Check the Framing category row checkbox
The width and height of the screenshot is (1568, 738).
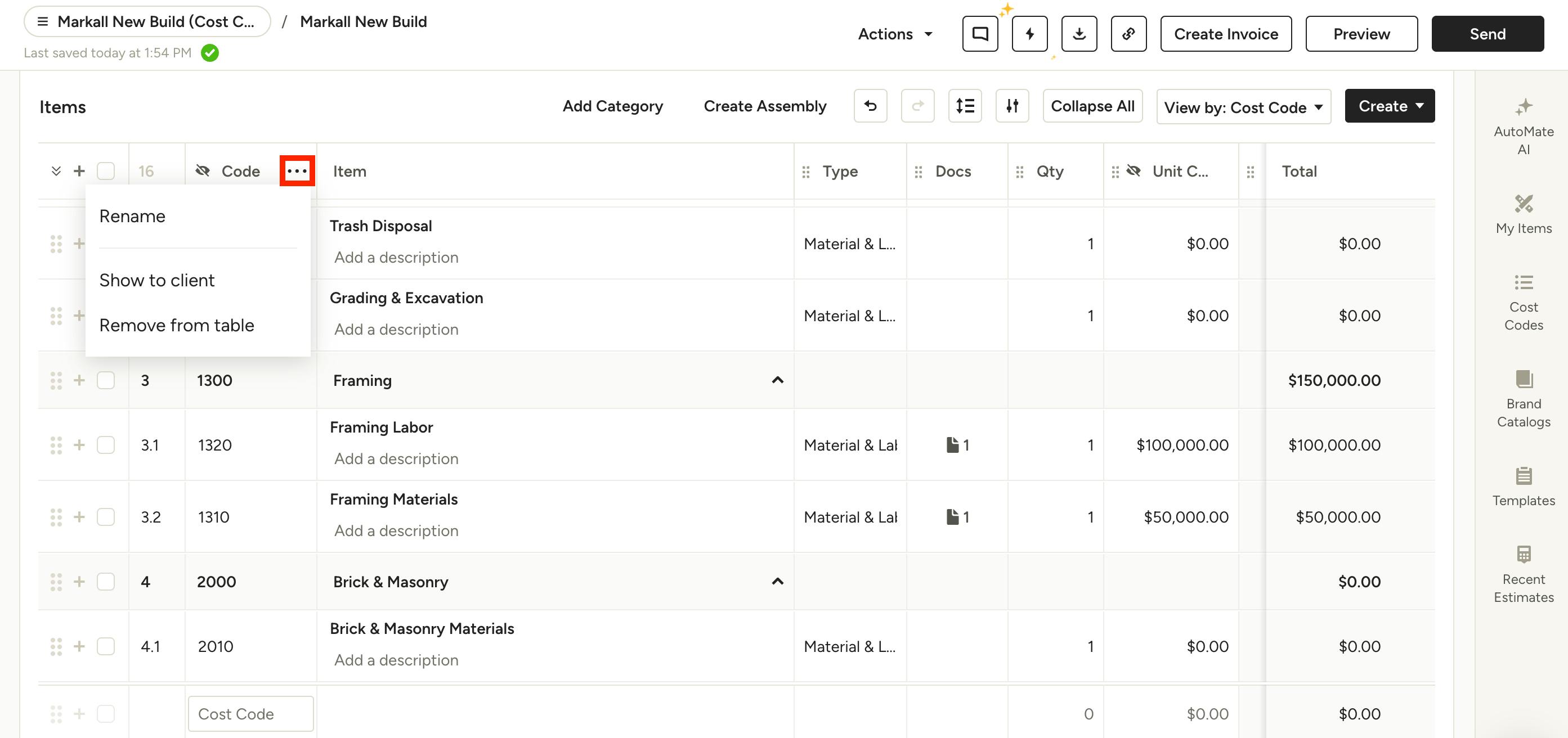[106, 380]
